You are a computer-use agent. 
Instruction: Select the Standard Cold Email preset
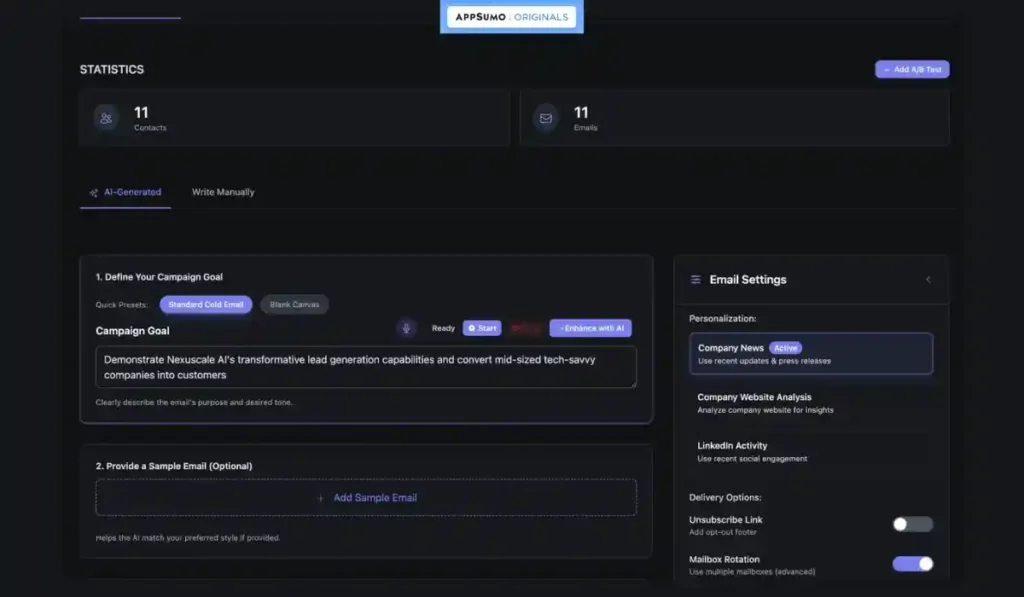206,304
